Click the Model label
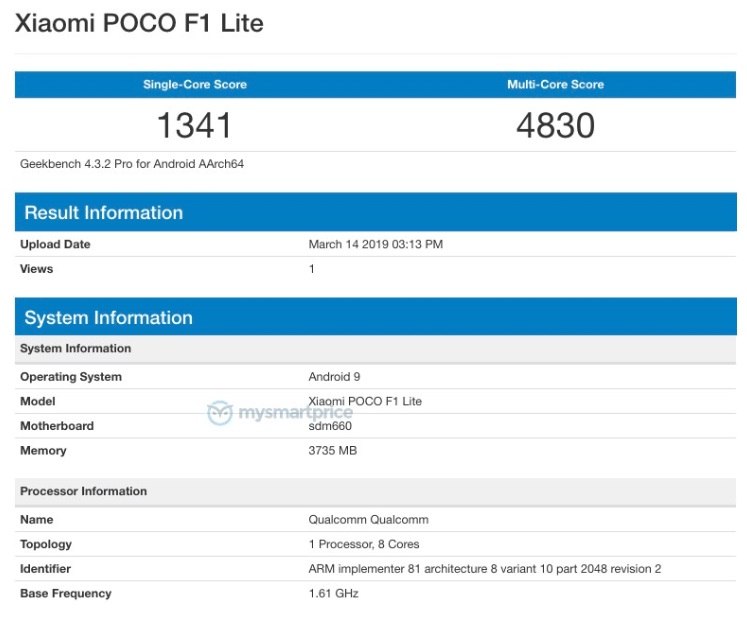 38,401
